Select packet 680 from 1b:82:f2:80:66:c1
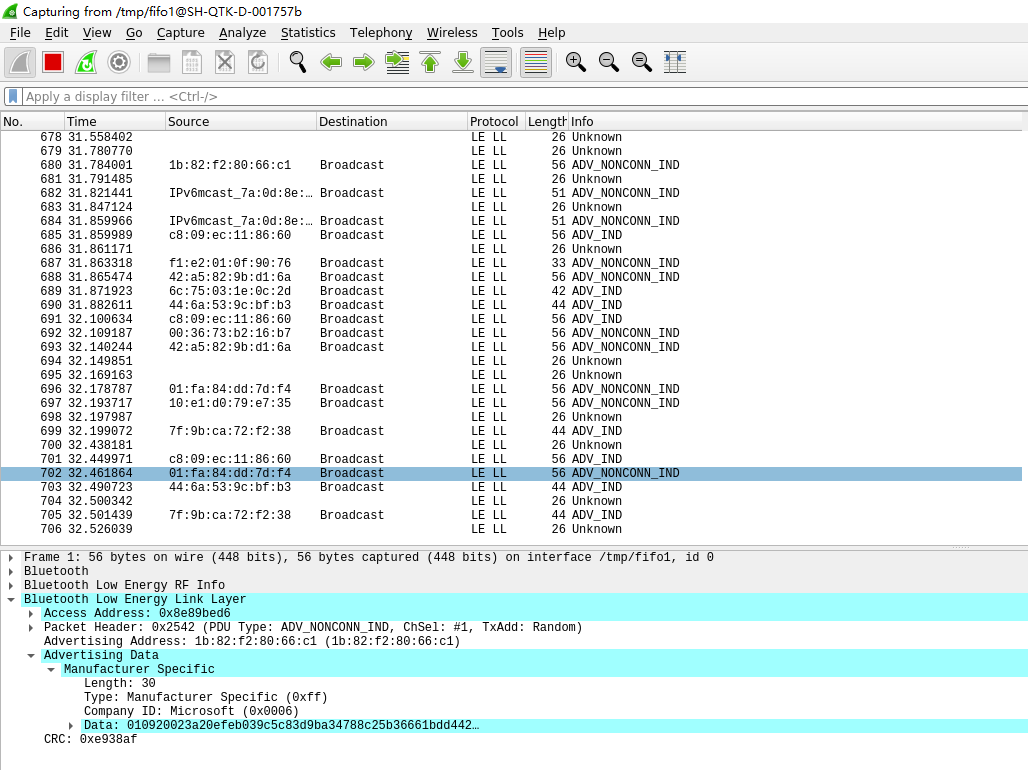 511,165
